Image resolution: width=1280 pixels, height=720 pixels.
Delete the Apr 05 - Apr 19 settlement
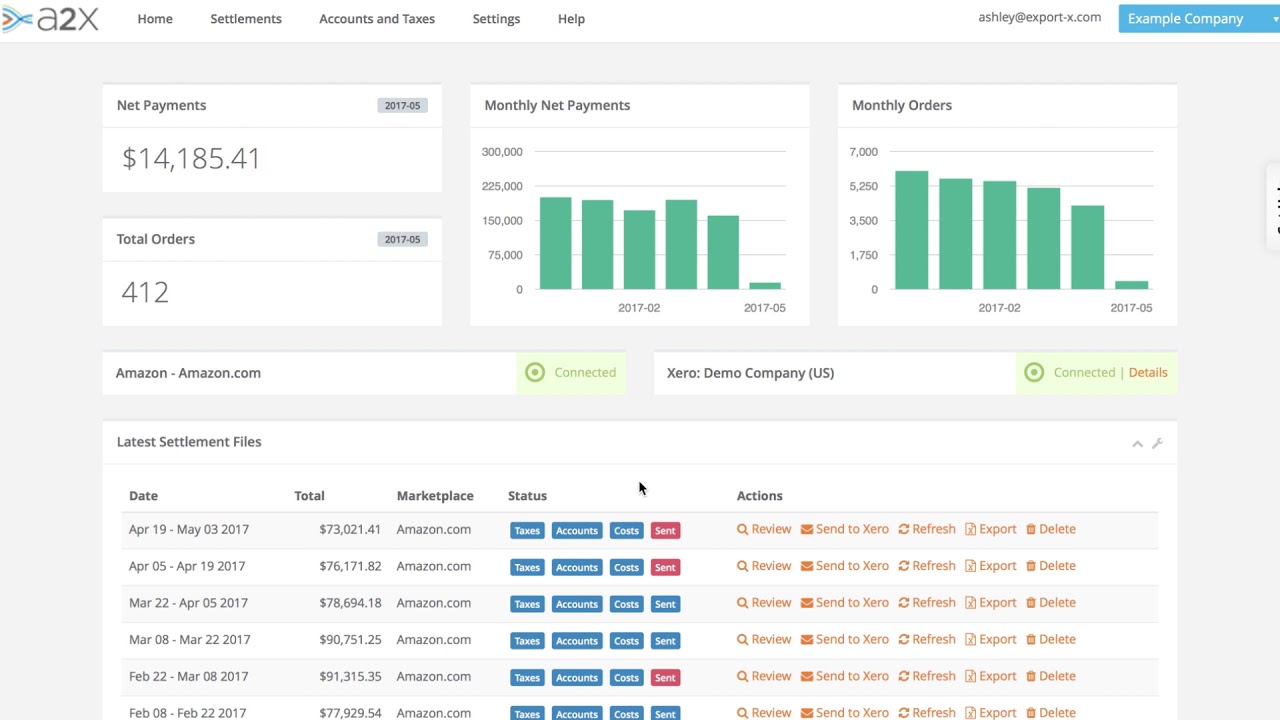(1050, 566)
